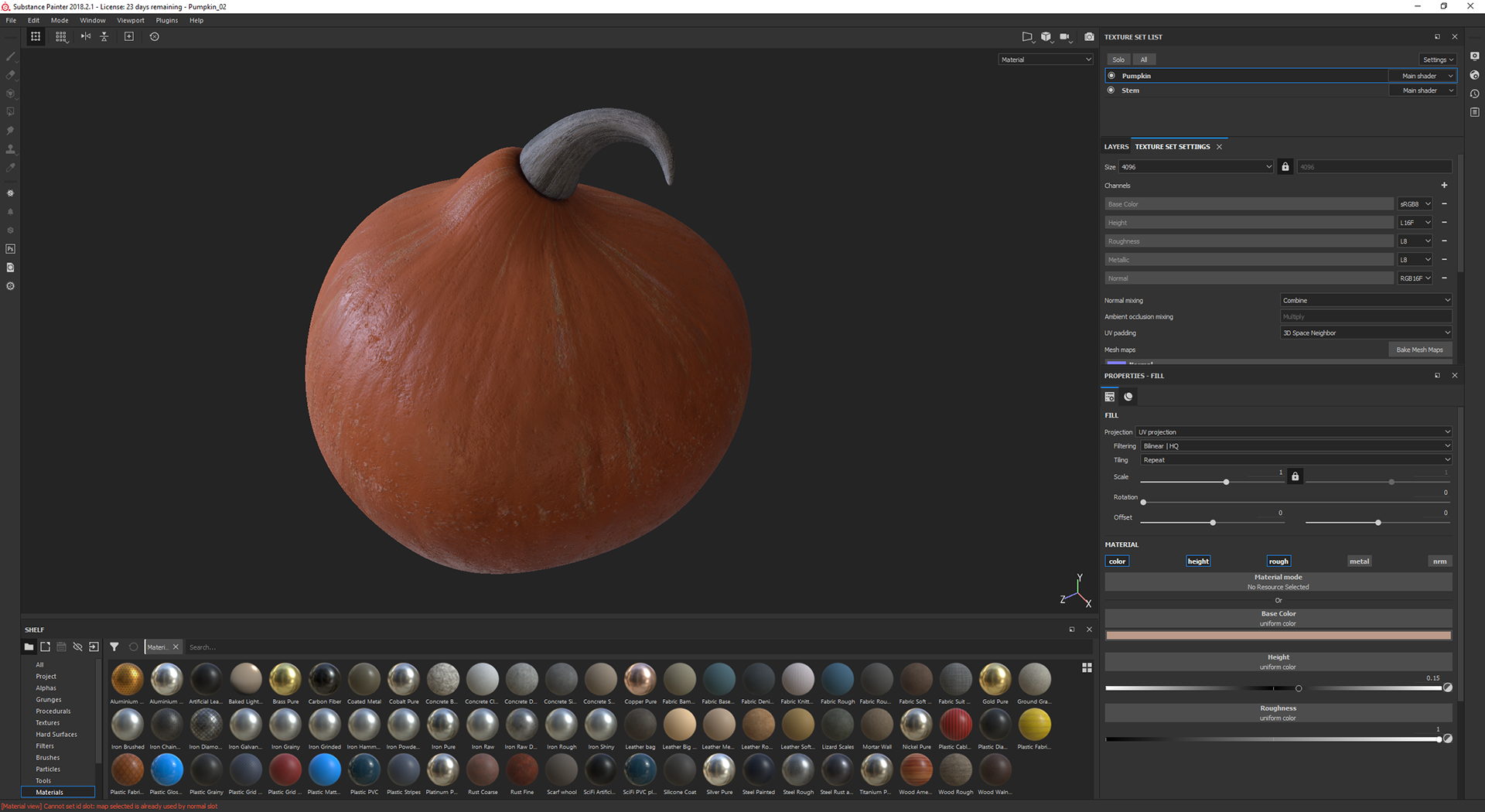This screenshot has width=1485, height=812.
Task: Open the grid display options icon
Action: (x=61, y=36)
